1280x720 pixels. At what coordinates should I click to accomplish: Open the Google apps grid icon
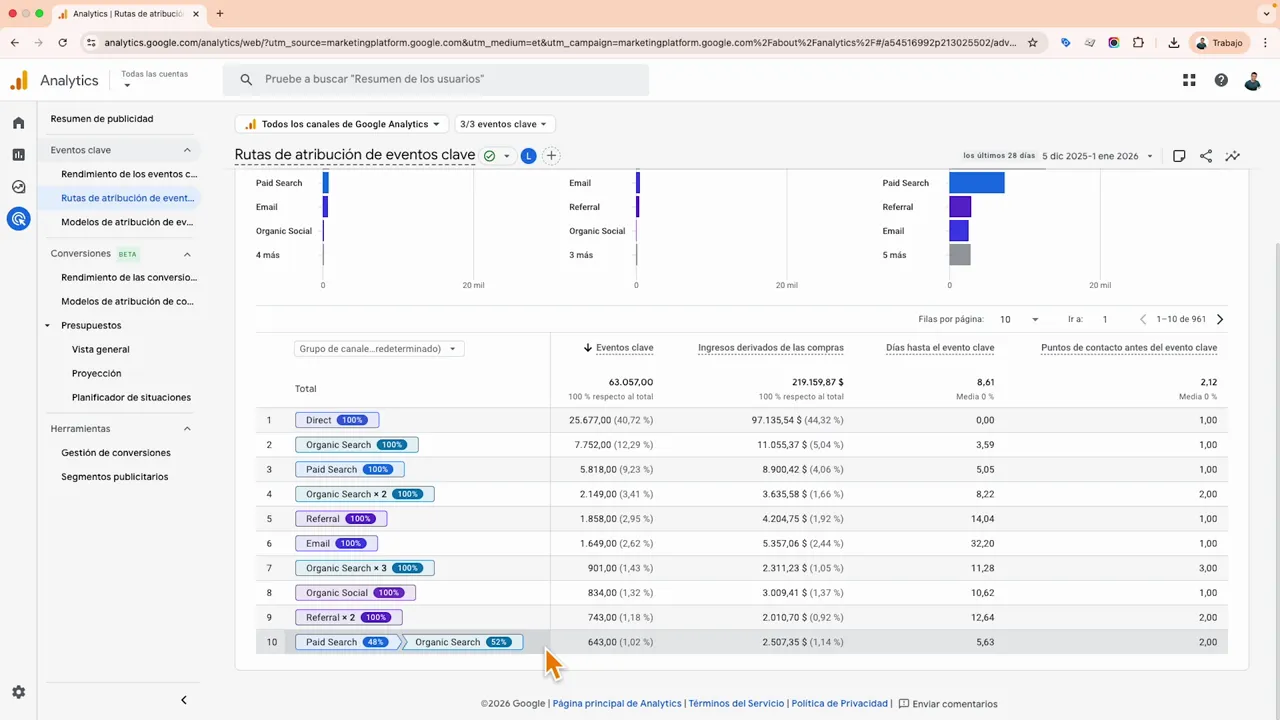(1189, 80)
